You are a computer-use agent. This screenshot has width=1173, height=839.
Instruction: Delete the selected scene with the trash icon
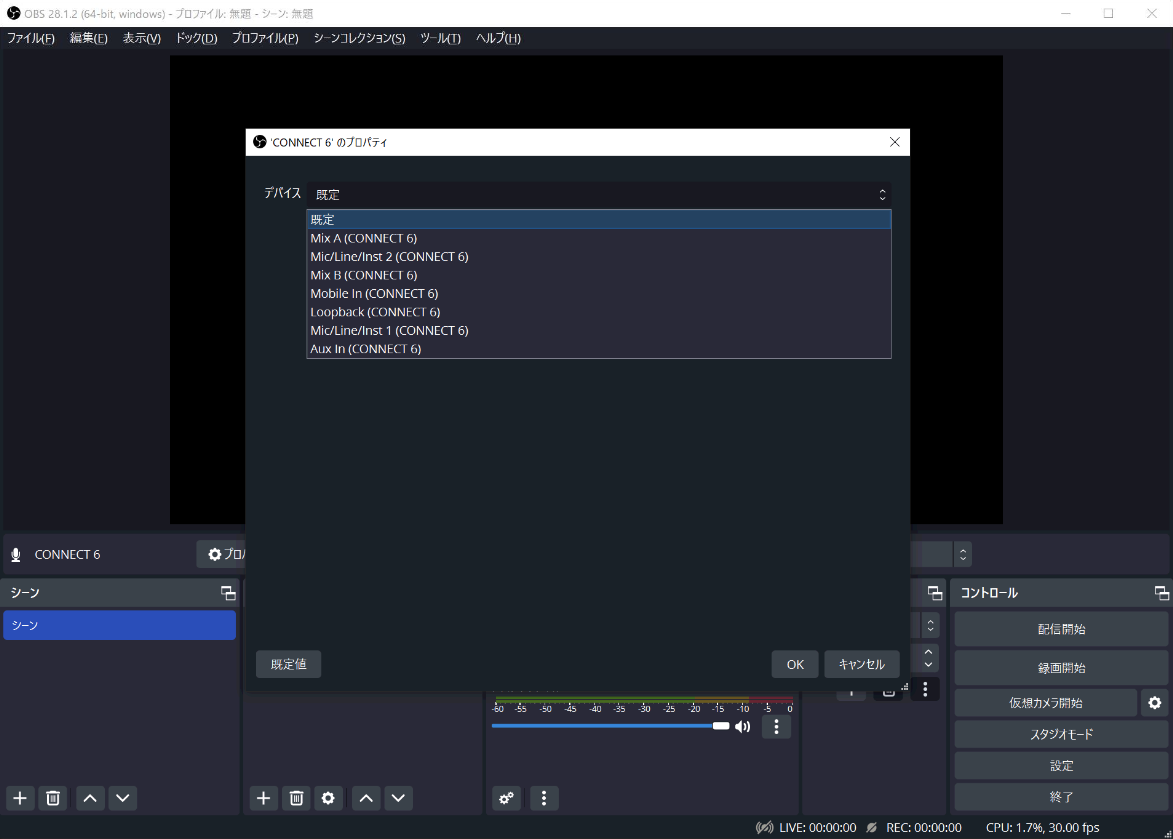point(53,798)
